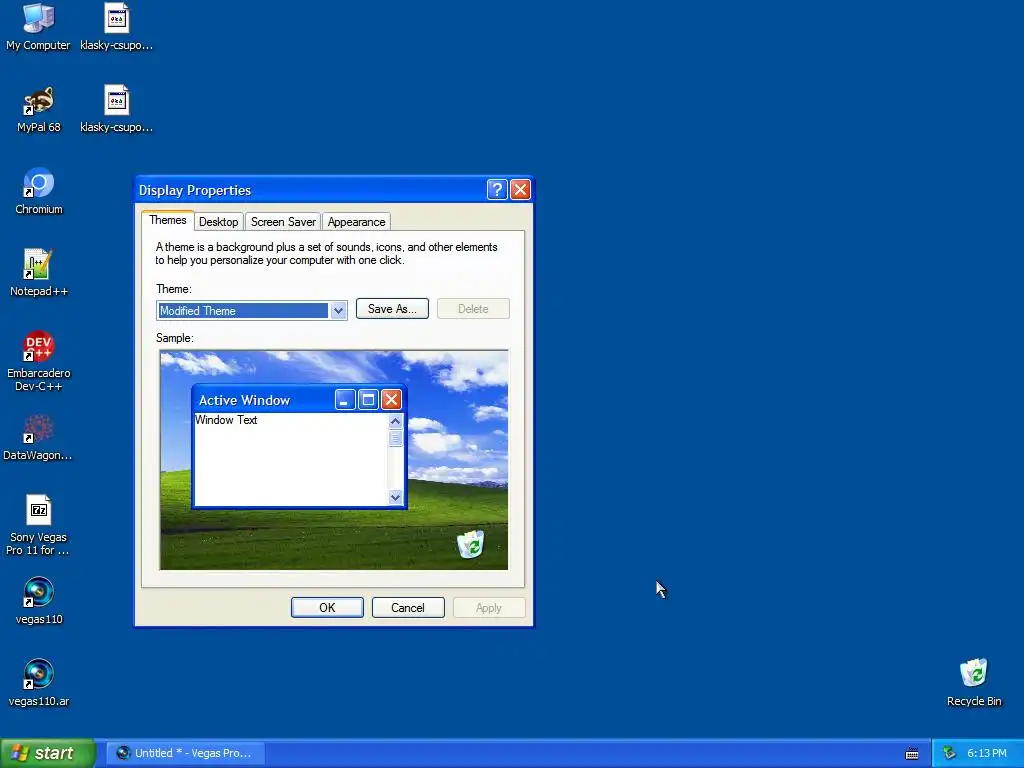This screenshot has width=1024, height=768.
Task: Click the 'Active Window' sample title
Action: [x=244, y=400]
